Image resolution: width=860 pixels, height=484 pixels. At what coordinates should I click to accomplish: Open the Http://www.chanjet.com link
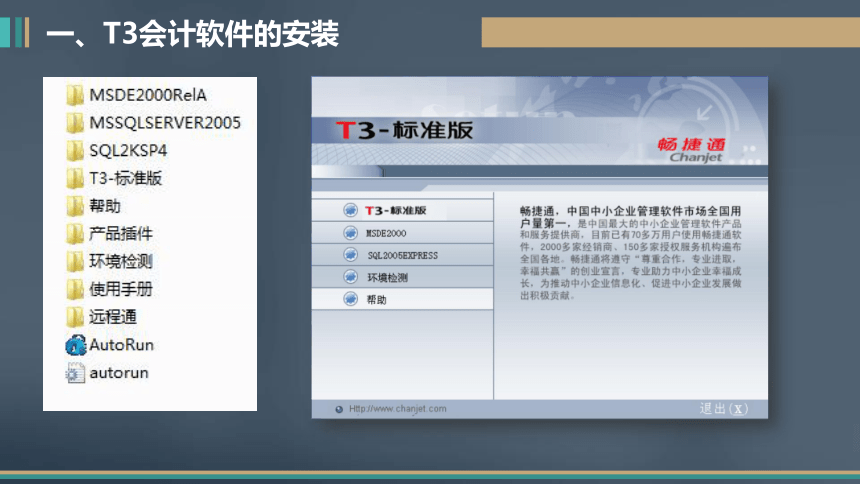[x=398, y=409]
